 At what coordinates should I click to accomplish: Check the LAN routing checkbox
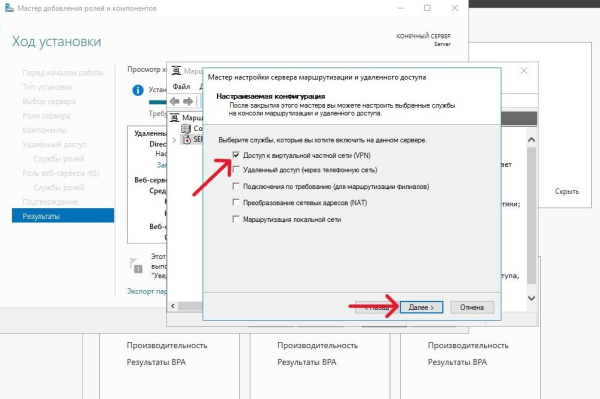(x=236, y=219)
